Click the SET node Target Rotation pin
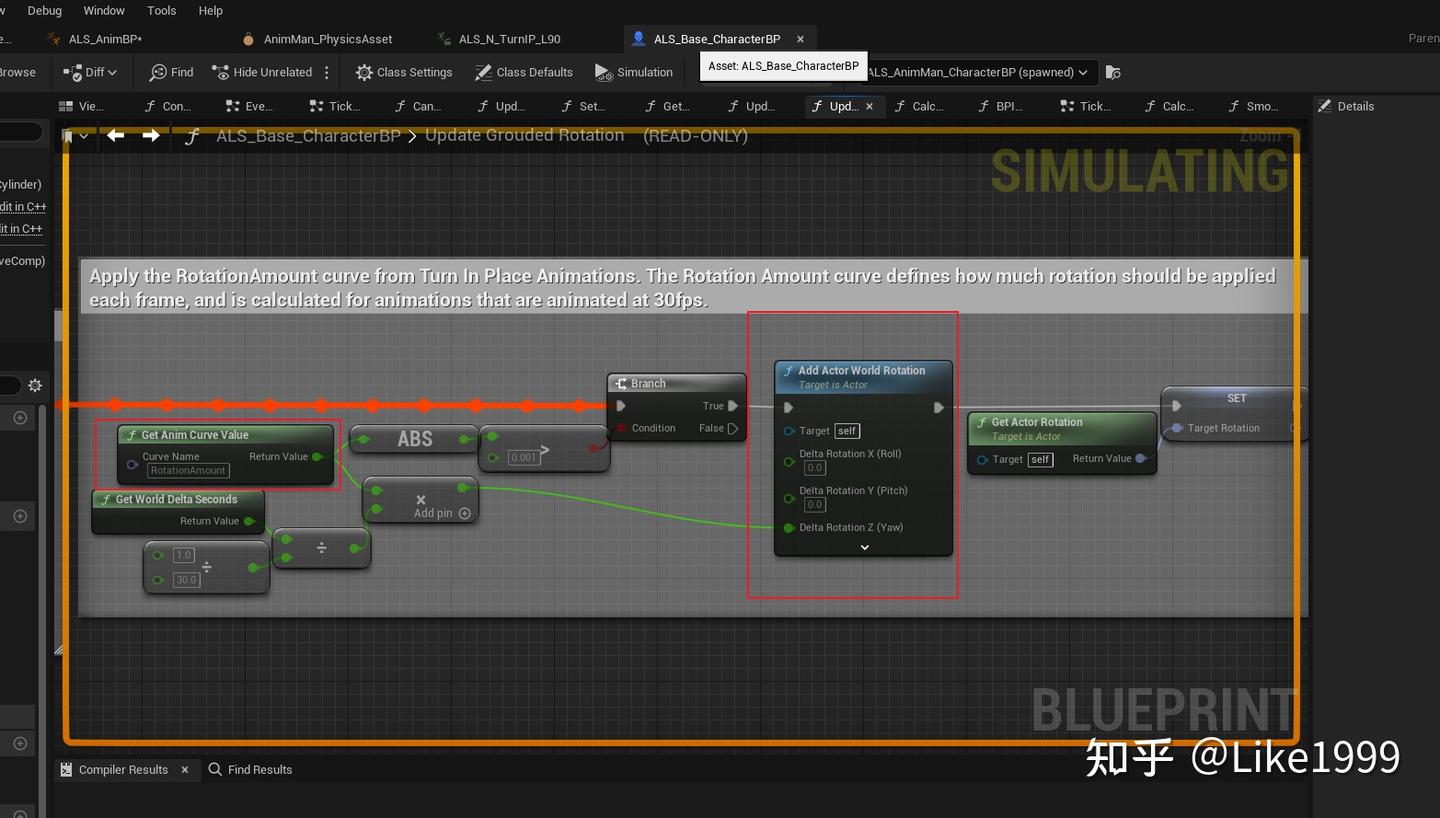 pos(1177,428)
